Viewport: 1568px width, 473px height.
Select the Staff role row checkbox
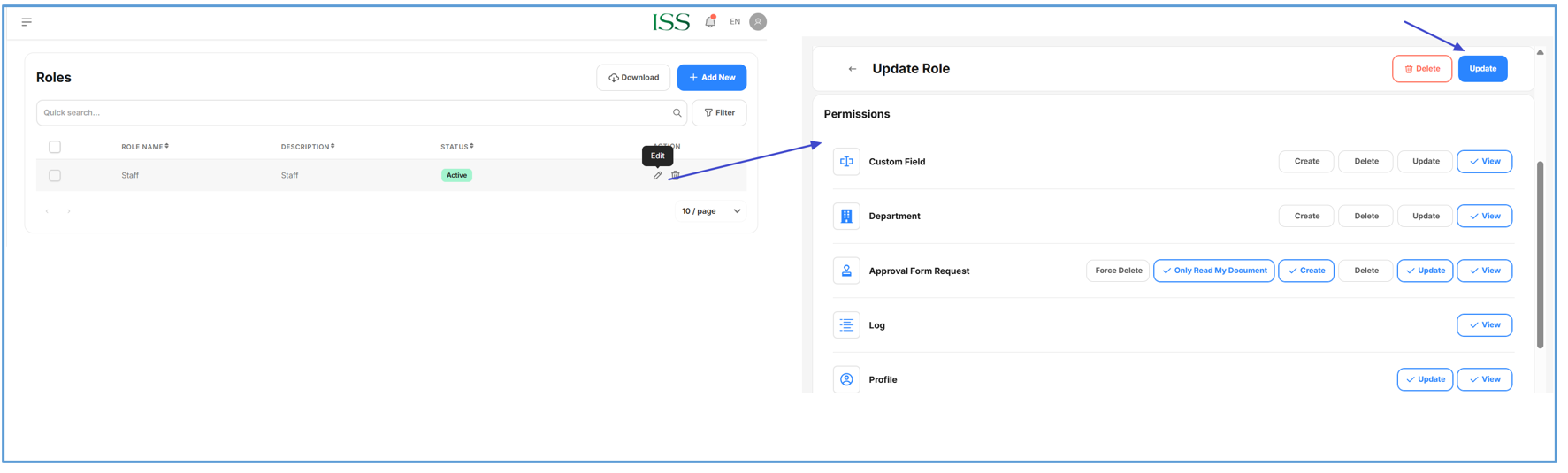(x=55, y=176)
